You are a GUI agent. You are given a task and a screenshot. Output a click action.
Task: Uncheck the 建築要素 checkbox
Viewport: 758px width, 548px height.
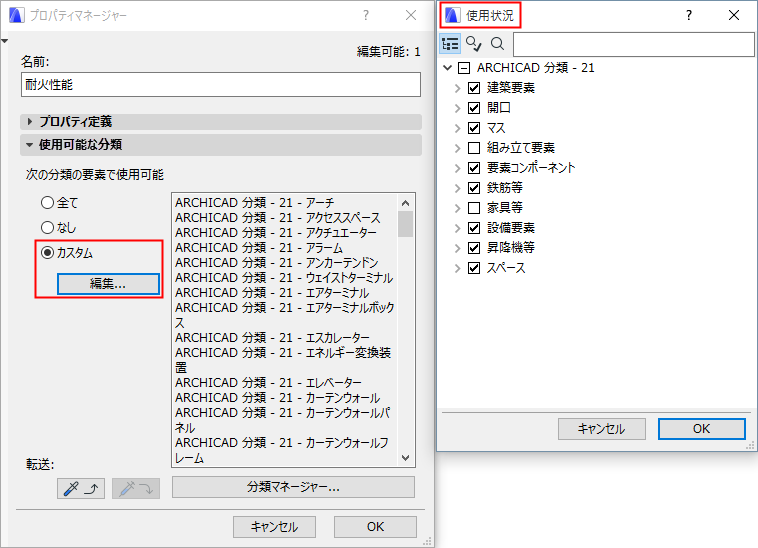point(474,88)
